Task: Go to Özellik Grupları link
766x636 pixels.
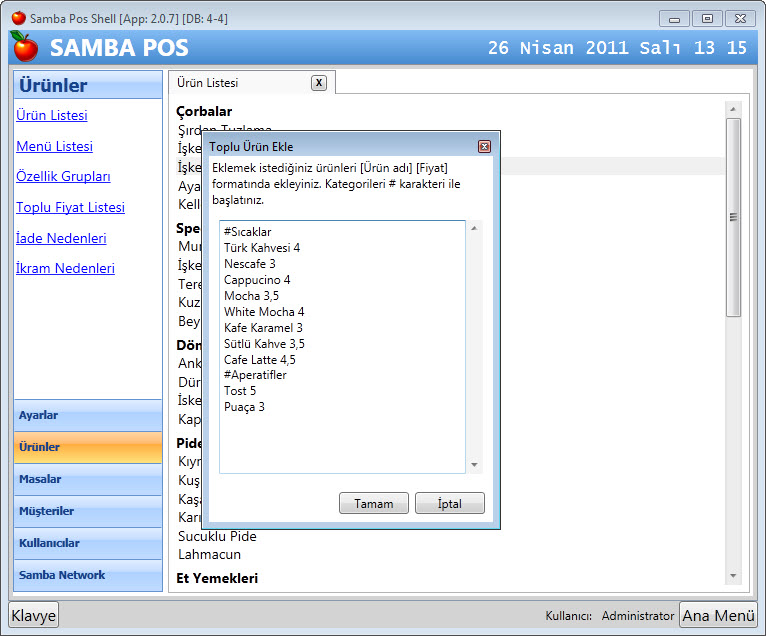Action: [63, 176]
